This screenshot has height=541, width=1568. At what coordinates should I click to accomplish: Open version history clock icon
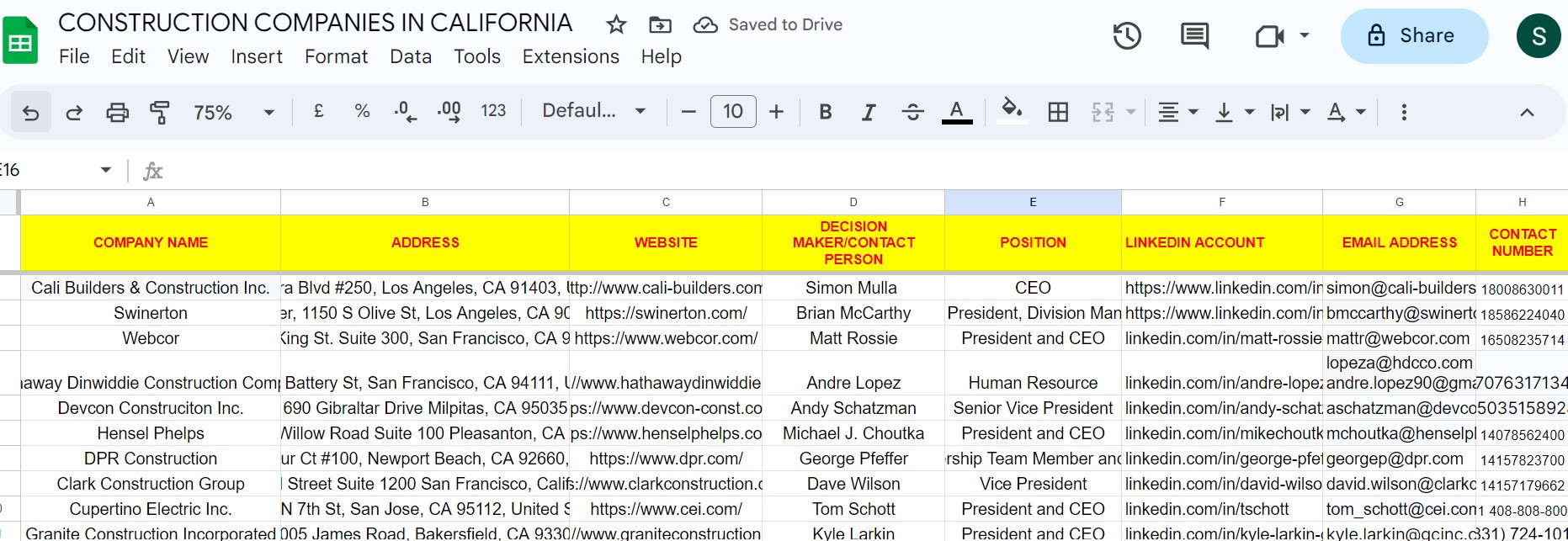pos(1127,35)
